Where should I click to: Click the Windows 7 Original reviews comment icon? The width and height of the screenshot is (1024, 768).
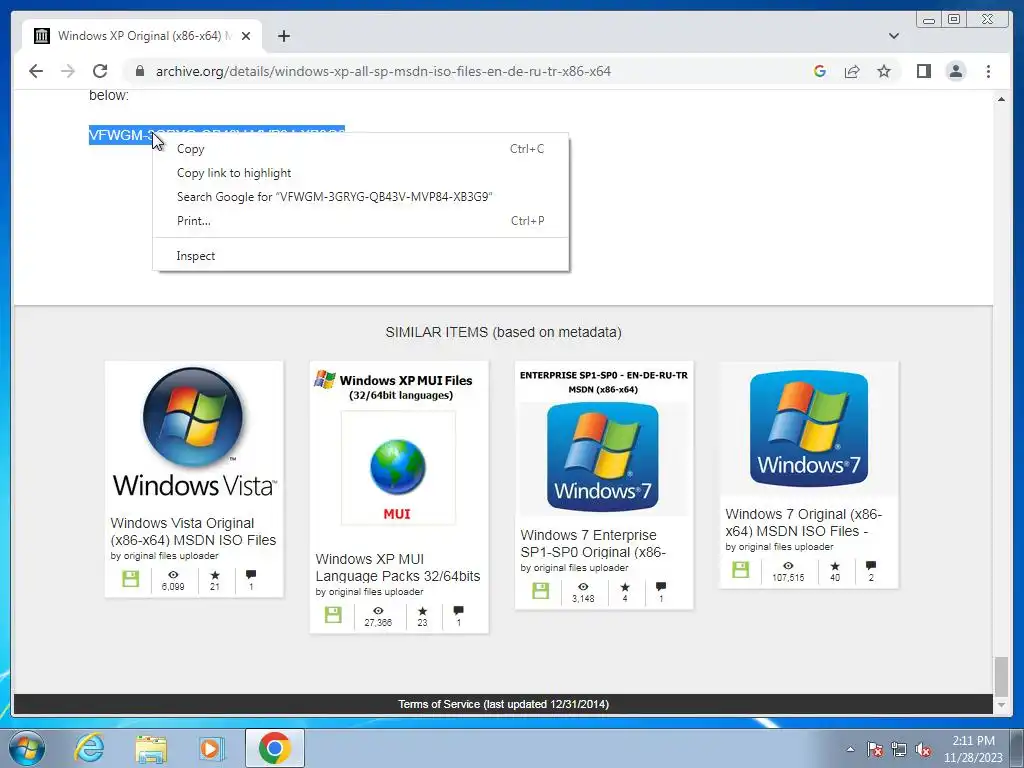(871, 566)
